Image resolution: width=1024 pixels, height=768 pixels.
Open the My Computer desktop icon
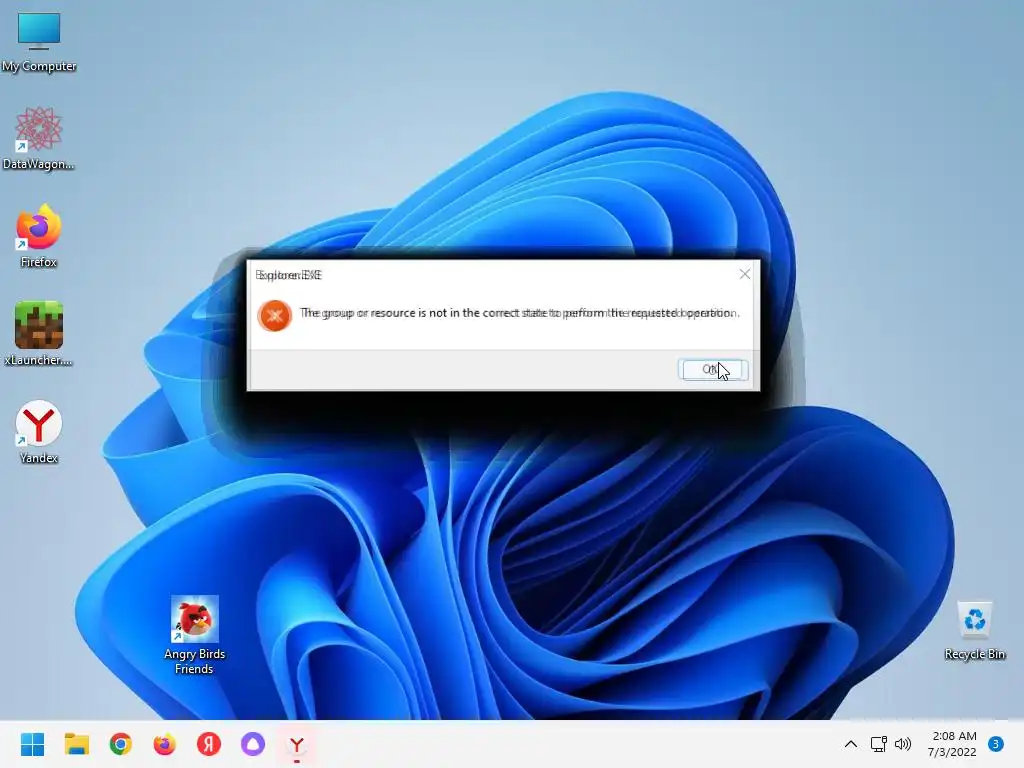pyautogui.click(x=39, y=42)
